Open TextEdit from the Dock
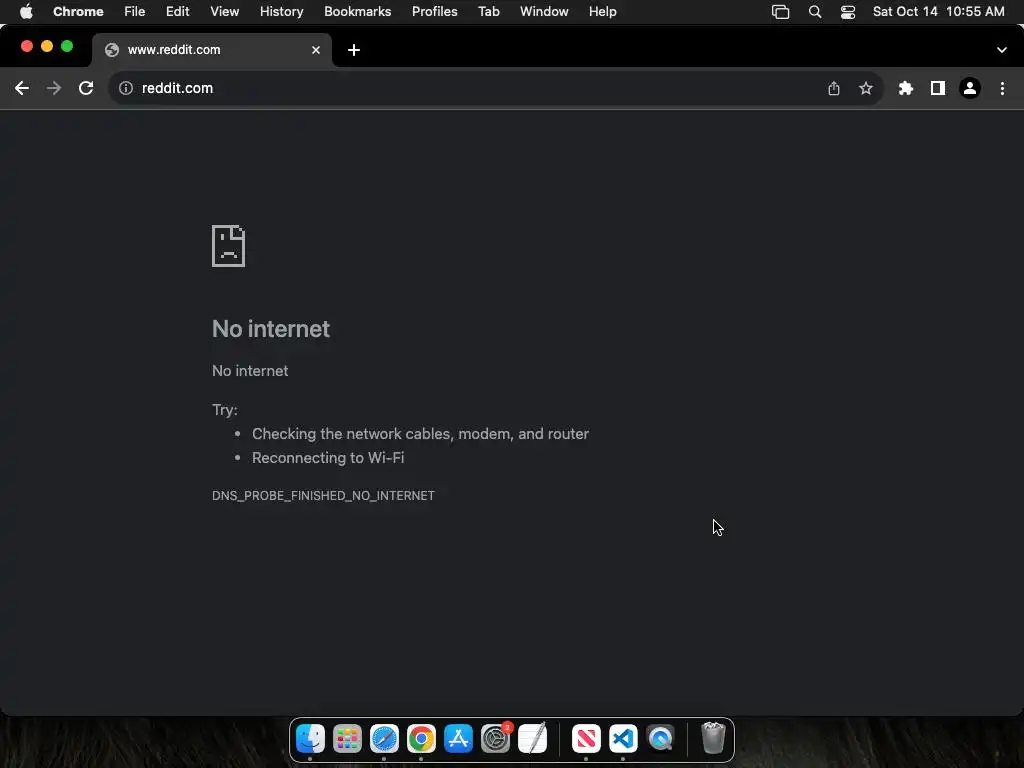This screenshot has height=768, width=1024. (x=532, y=739)
